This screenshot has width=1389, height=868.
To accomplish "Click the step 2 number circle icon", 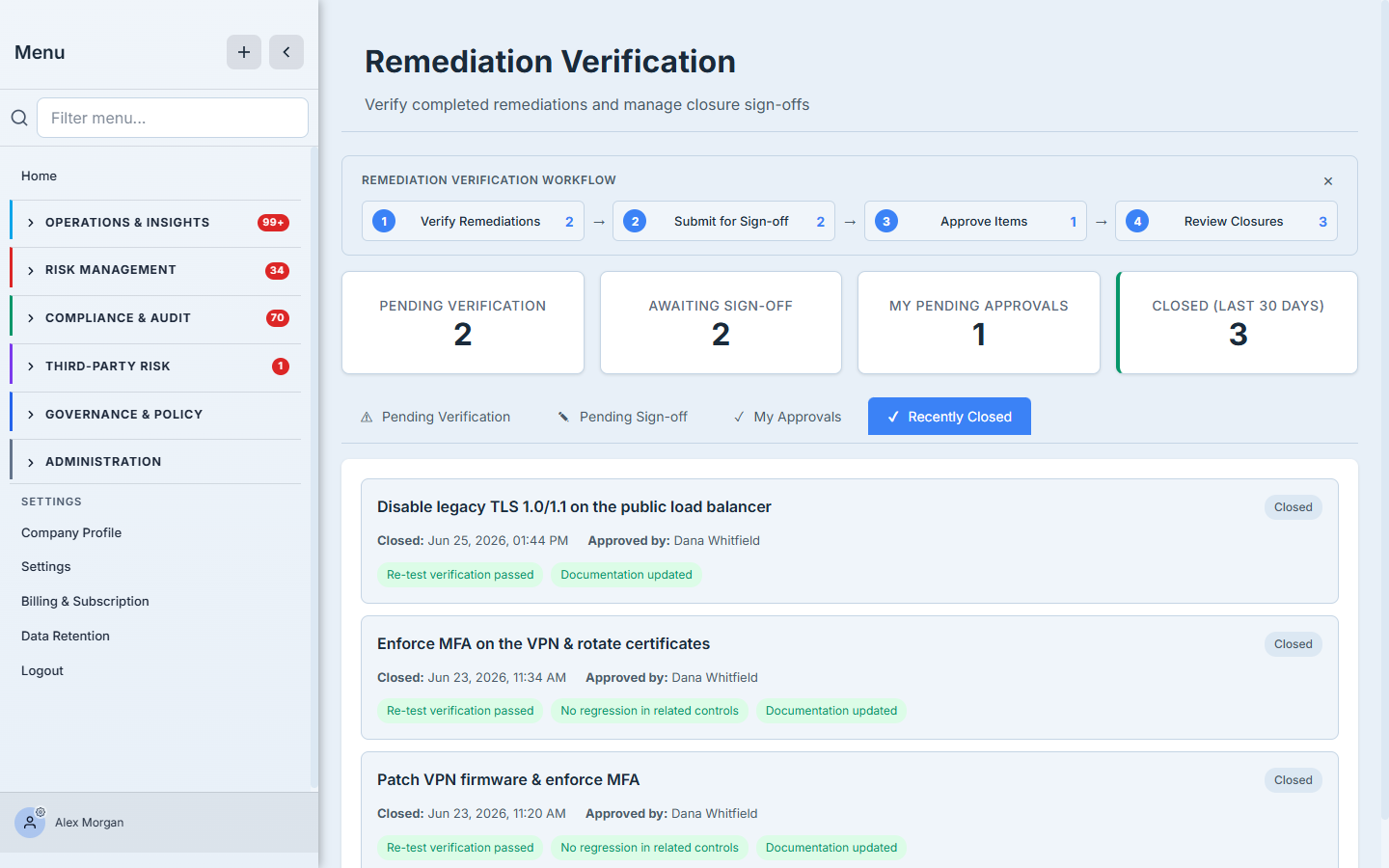I will coord(635,221).
